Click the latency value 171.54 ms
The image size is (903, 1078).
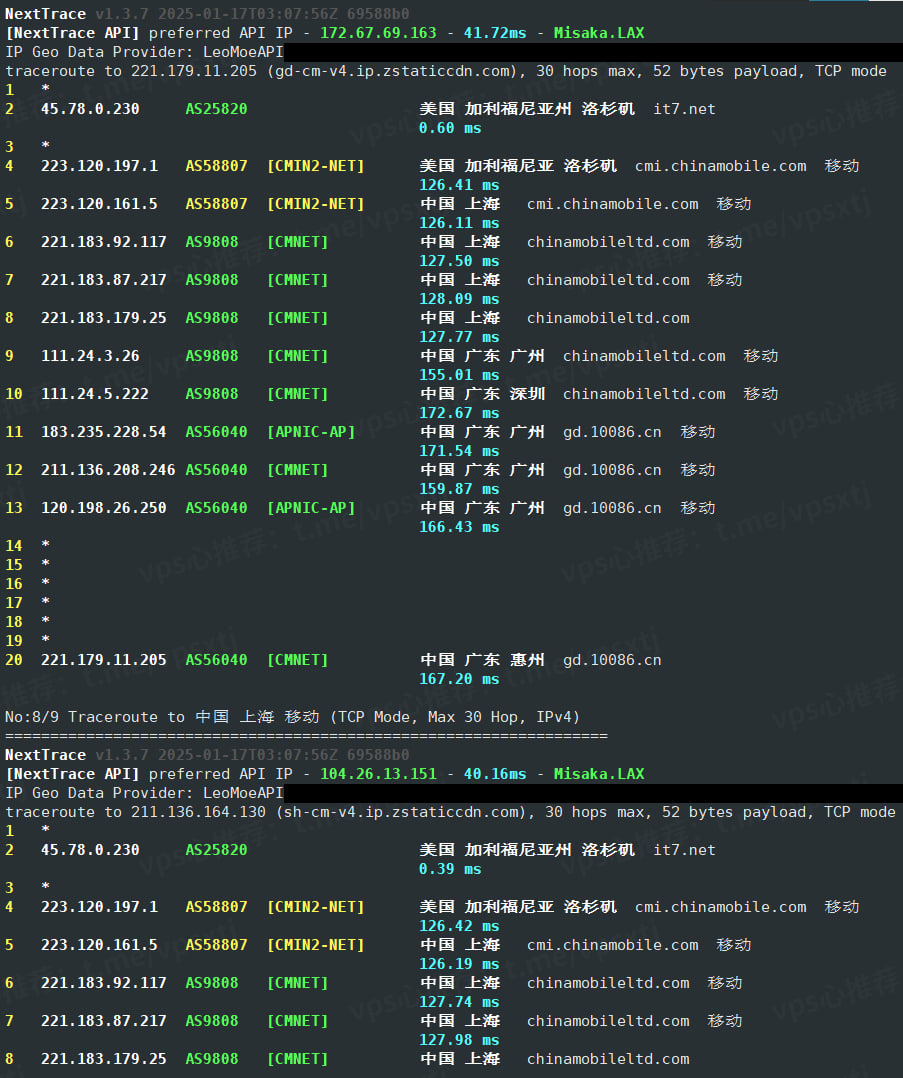click(459, 451)
